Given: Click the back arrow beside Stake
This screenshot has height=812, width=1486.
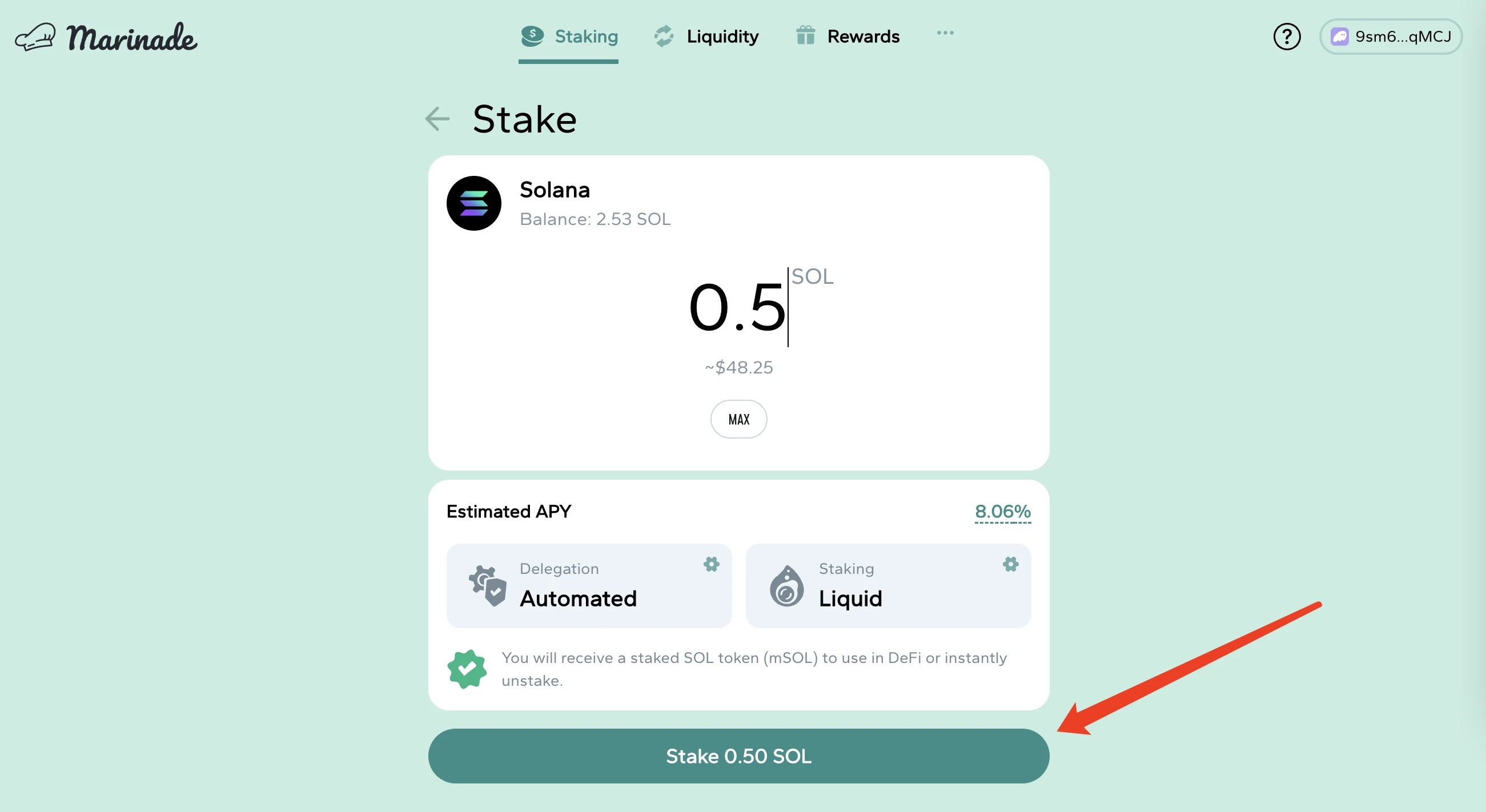Looking at the screenshot, I should pos(437,119).
